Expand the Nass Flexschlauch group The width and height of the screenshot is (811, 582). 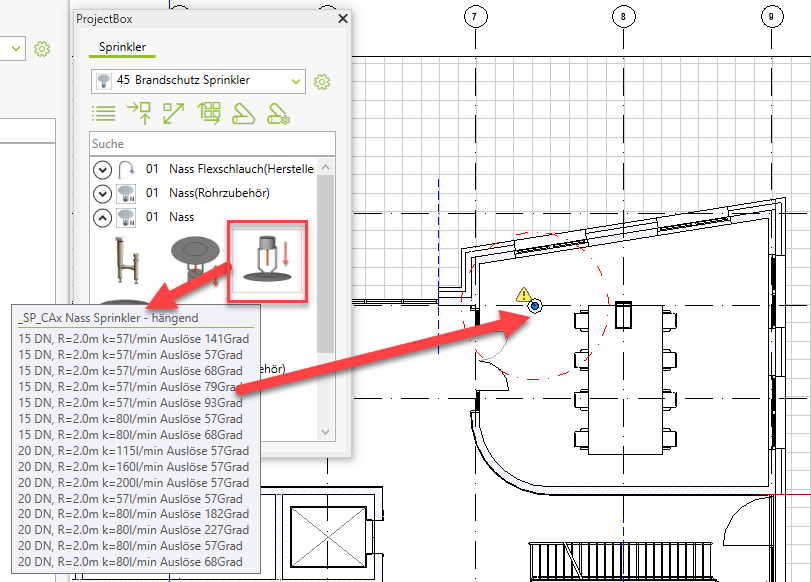(102, 168)
